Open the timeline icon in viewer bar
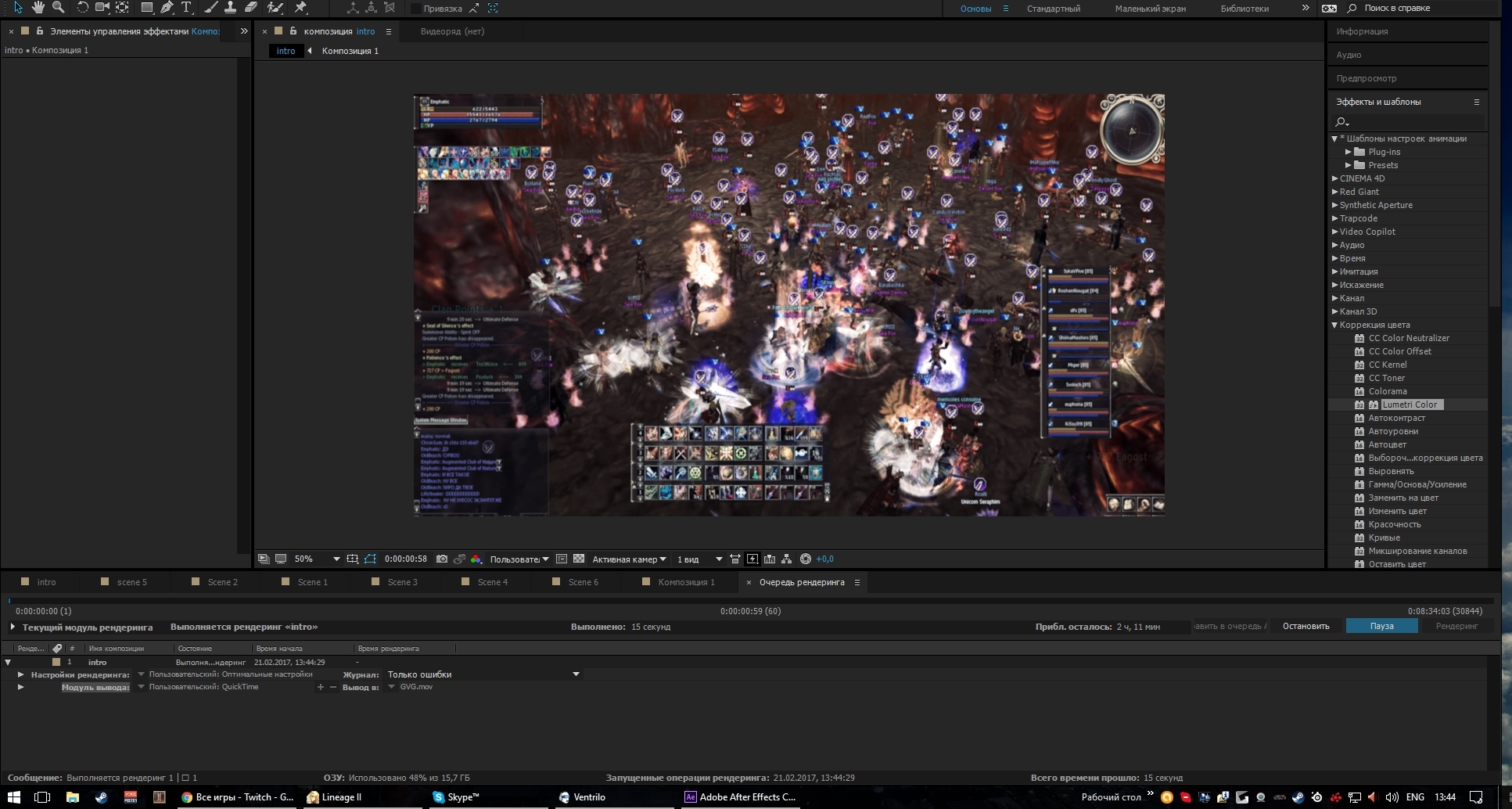 [770, 559]
